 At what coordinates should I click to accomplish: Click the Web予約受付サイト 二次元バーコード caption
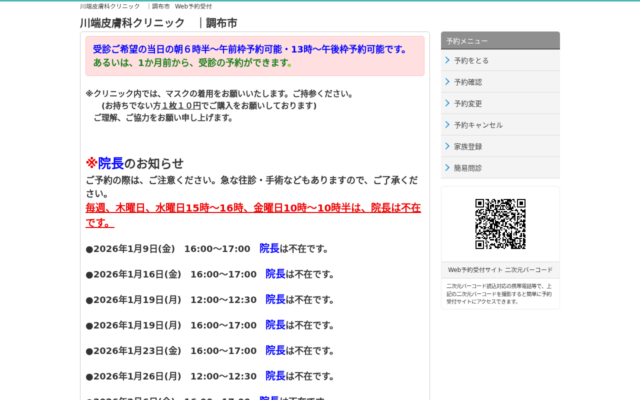point(500,270)
